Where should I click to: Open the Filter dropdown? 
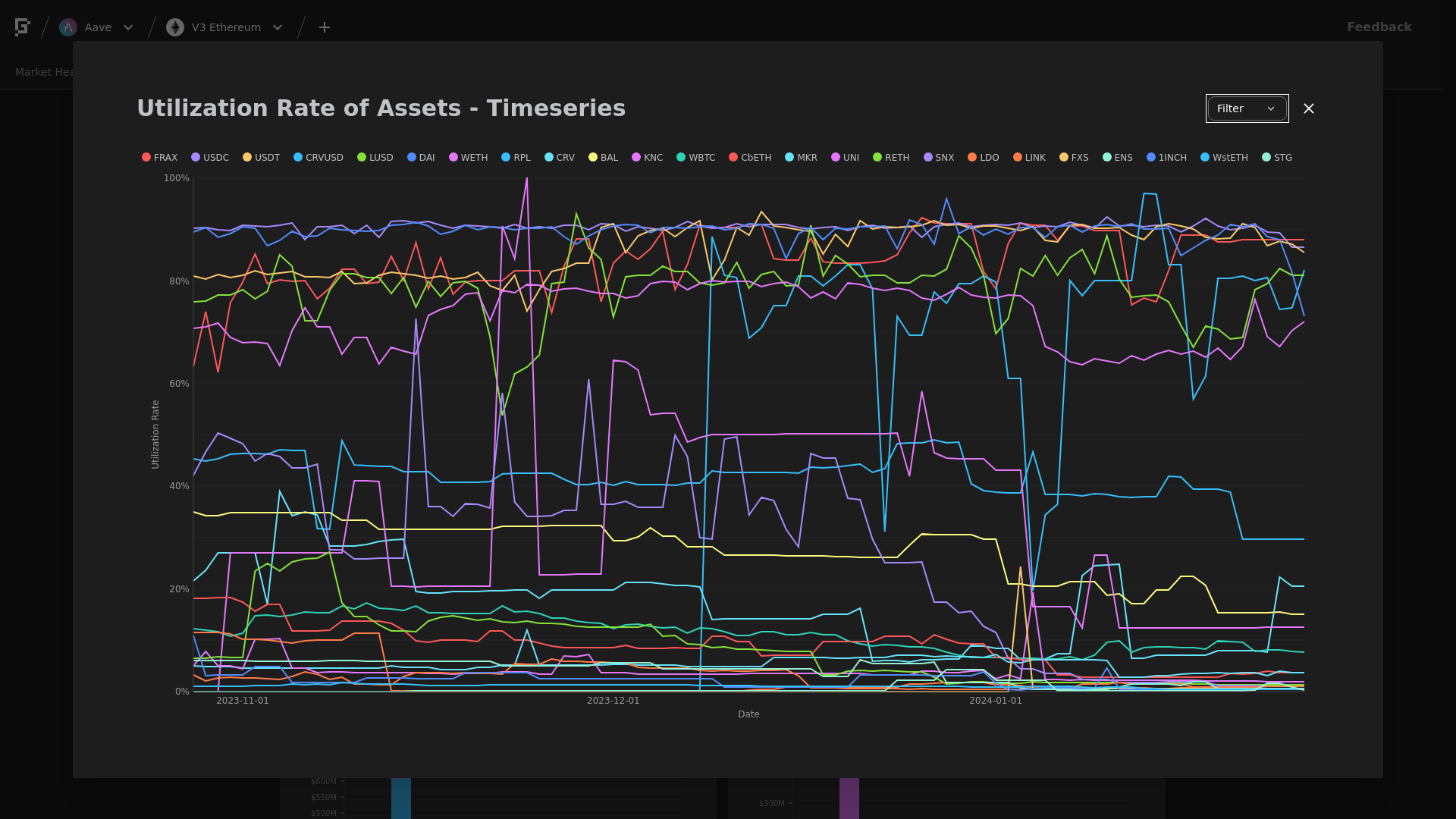tap(1247, 108)
